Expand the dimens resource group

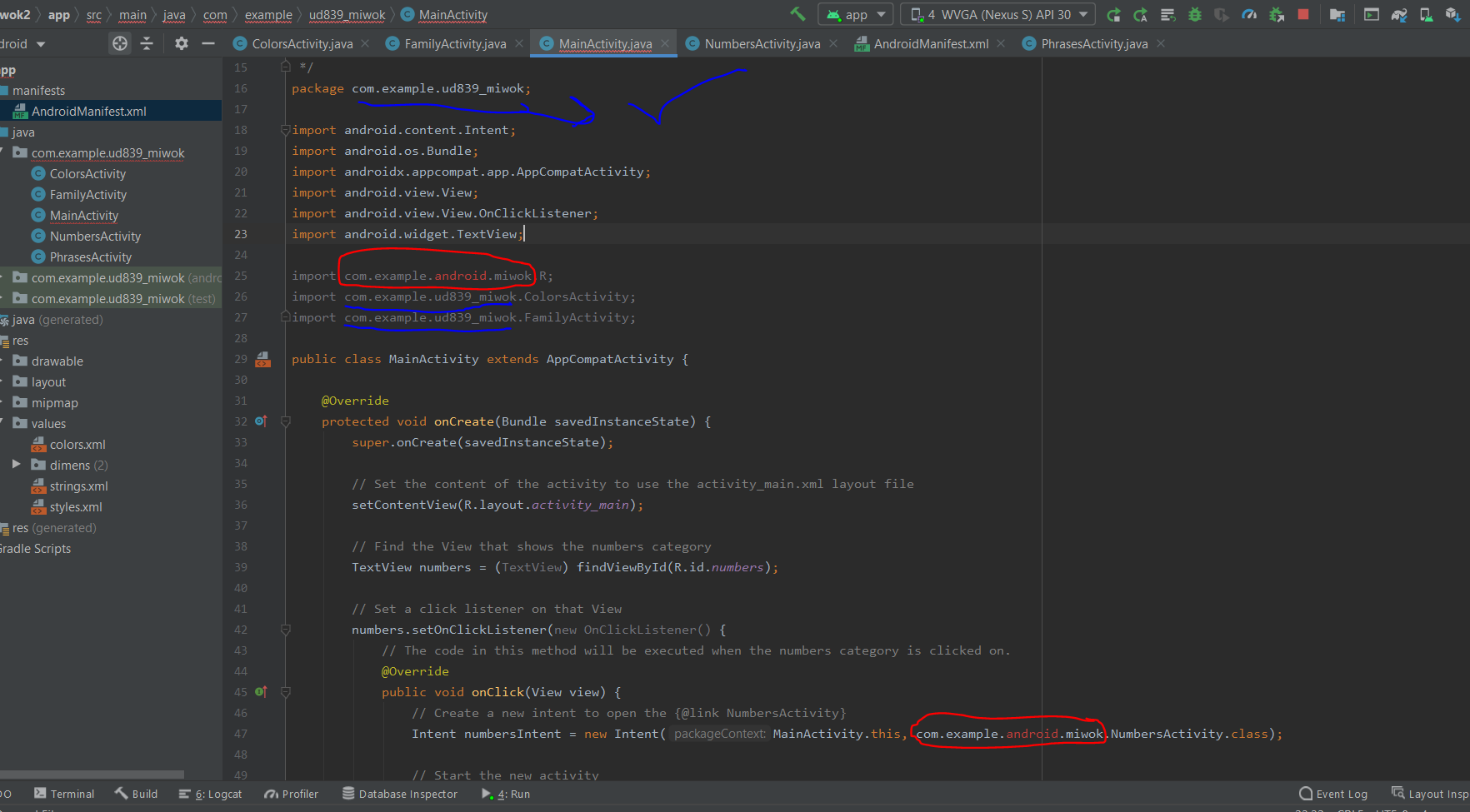[16, 465]
